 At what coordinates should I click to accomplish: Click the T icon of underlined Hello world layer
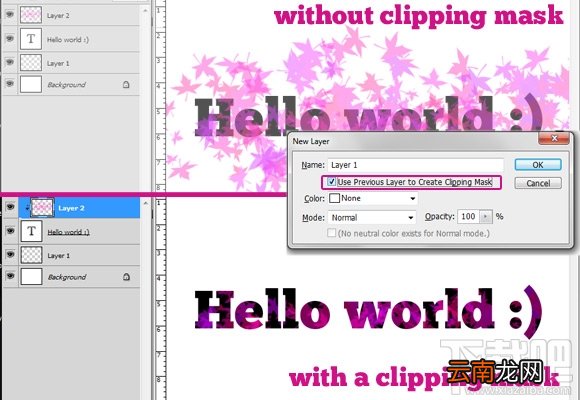[31, 231]
